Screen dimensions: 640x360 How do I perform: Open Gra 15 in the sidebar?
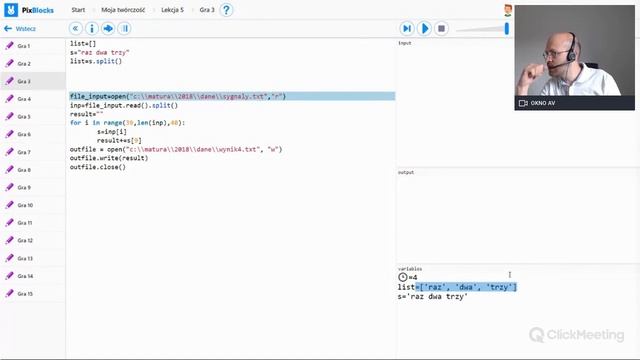point(33,294)
